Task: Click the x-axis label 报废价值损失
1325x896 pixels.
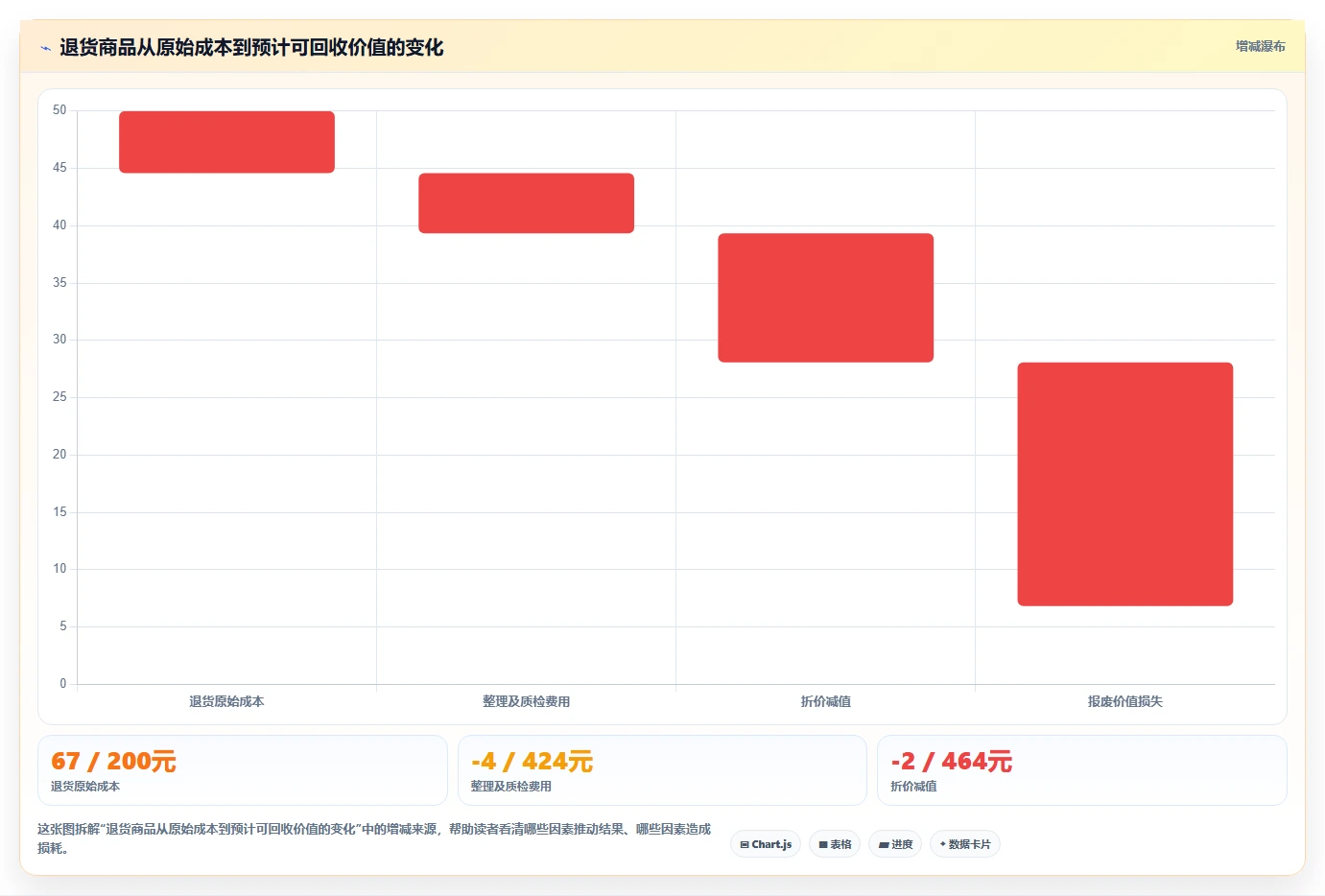Action: click(x=1124, y=701)
